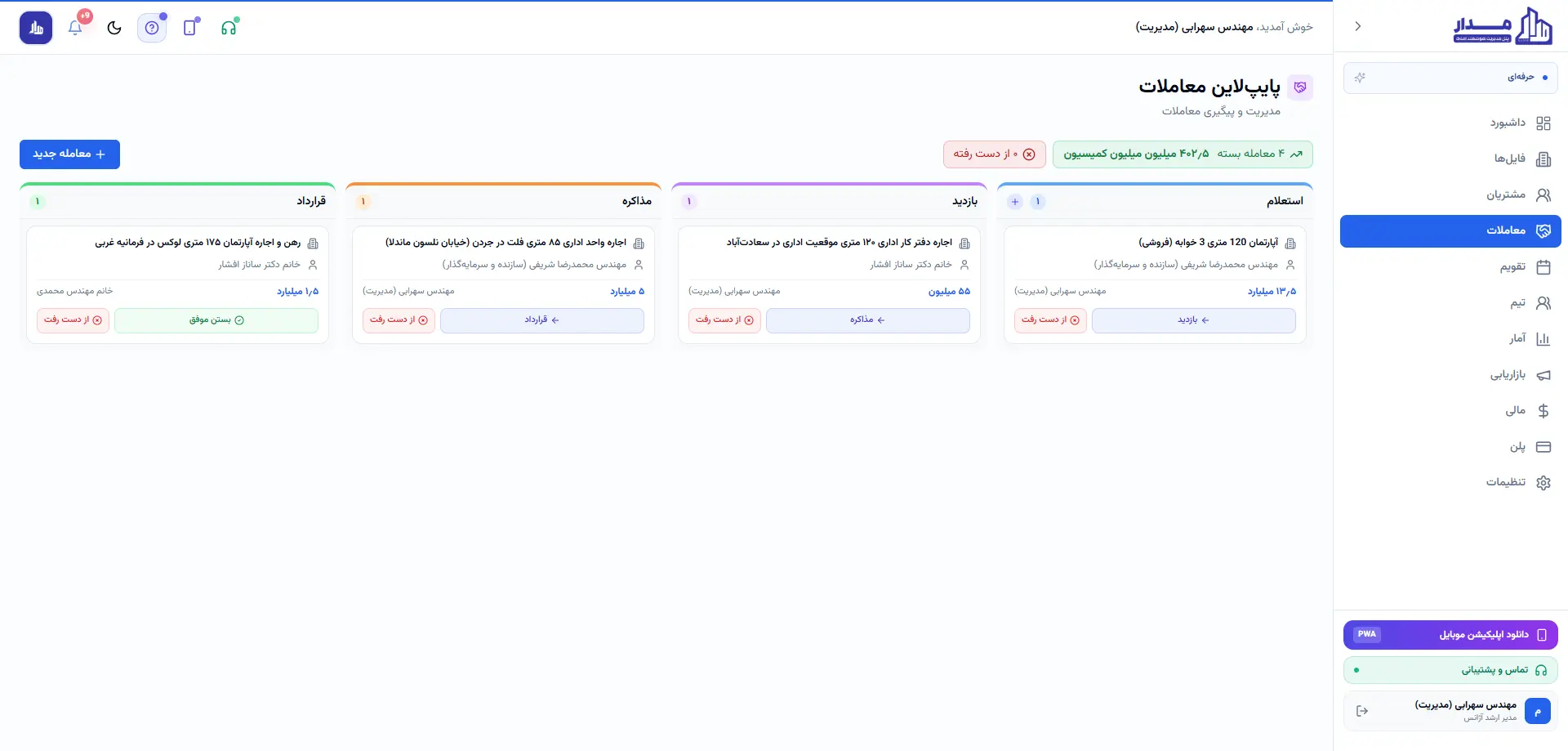Open support headset icon in header
Screen dimensions: 1568x751
click(229, 27)
